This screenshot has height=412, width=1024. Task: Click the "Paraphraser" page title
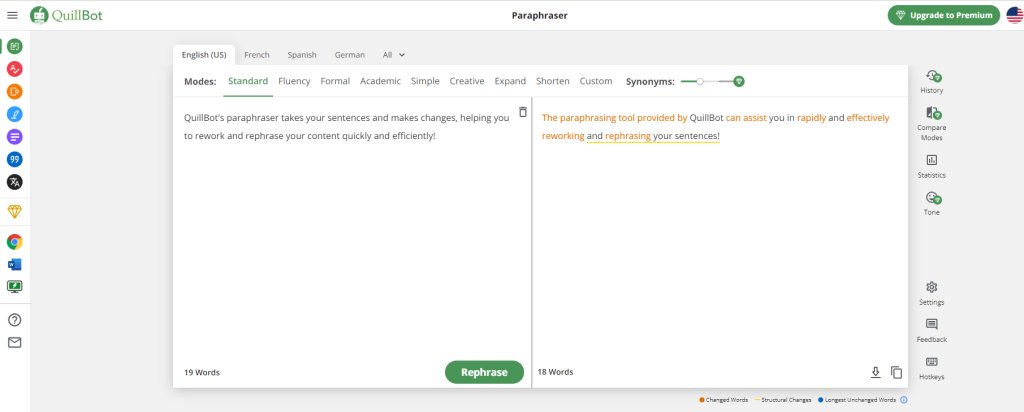539,15
